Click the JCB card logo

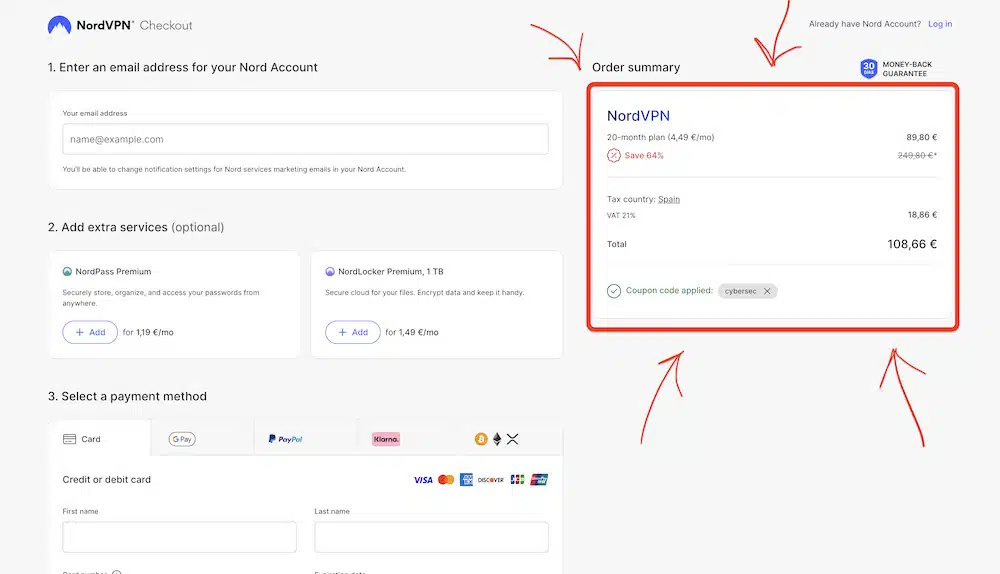[517, 480]
